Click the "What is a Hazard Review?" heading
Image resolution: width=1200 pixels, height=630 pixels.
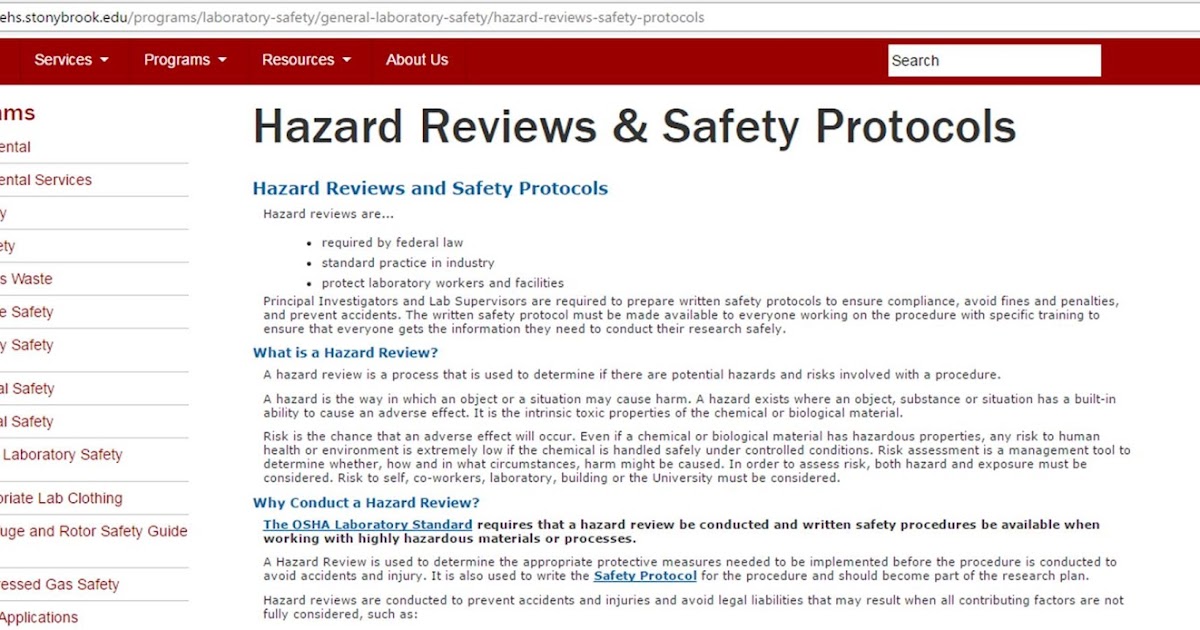click(344, 352)
